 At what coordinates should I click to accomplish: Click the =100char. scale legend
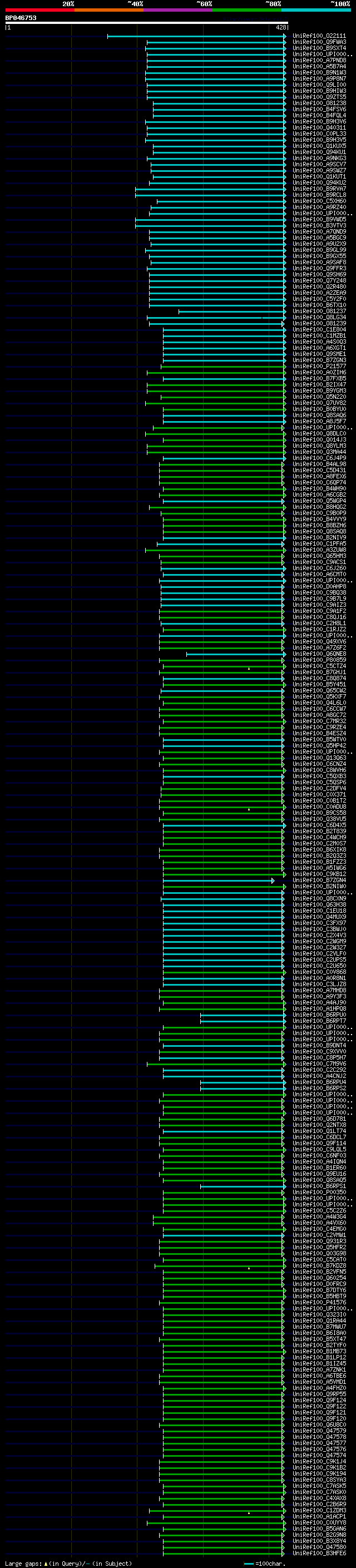pyautogui.click(x=265, y=1563)
